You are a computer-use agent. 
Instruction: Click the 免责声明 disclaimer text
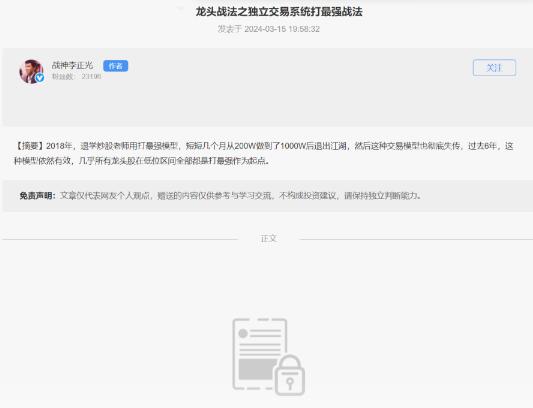coord(221,196)
